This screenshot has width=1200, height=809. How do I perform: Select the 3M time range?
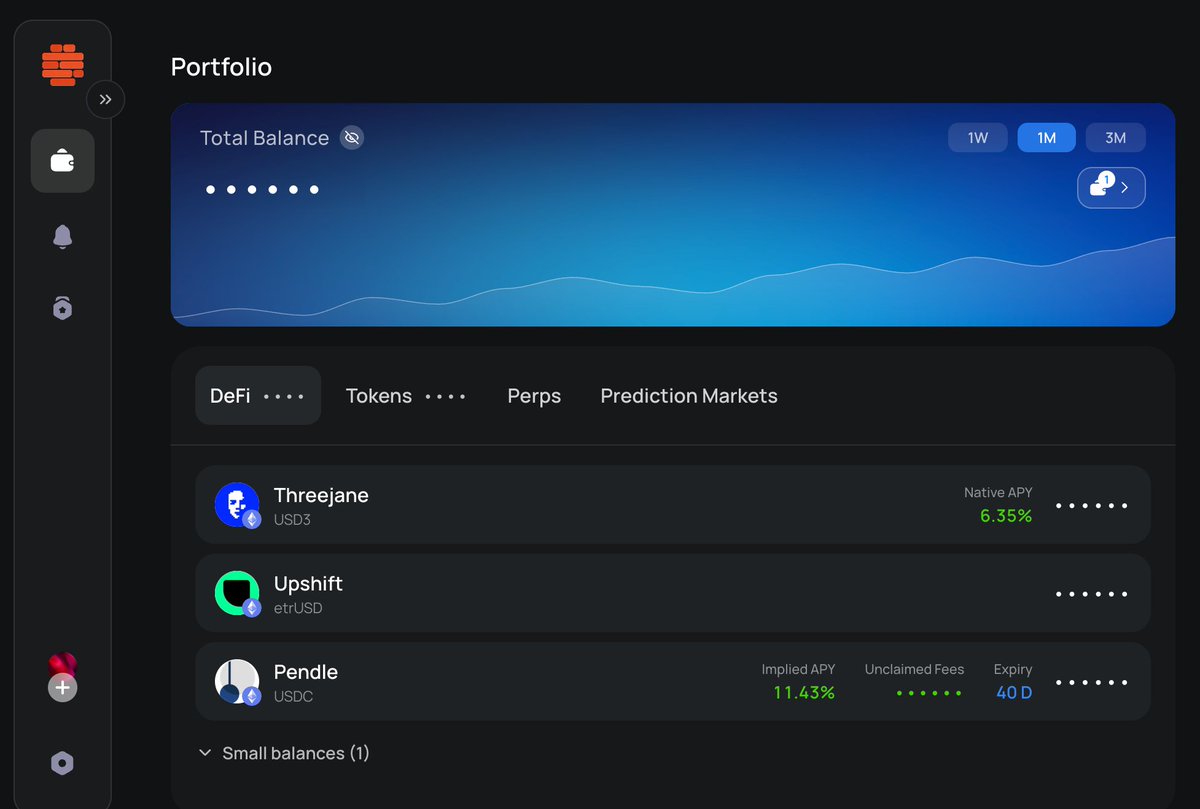[1115, 138]
